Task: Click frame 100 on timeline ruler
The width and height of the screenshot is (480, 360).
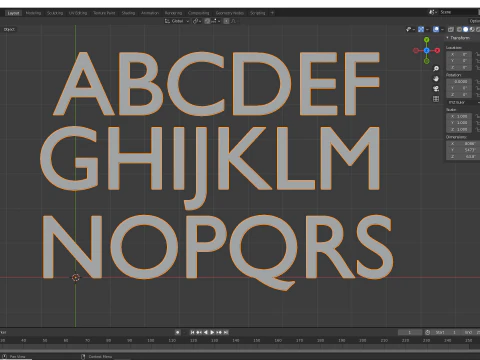Action: click(x=151, y=340)
